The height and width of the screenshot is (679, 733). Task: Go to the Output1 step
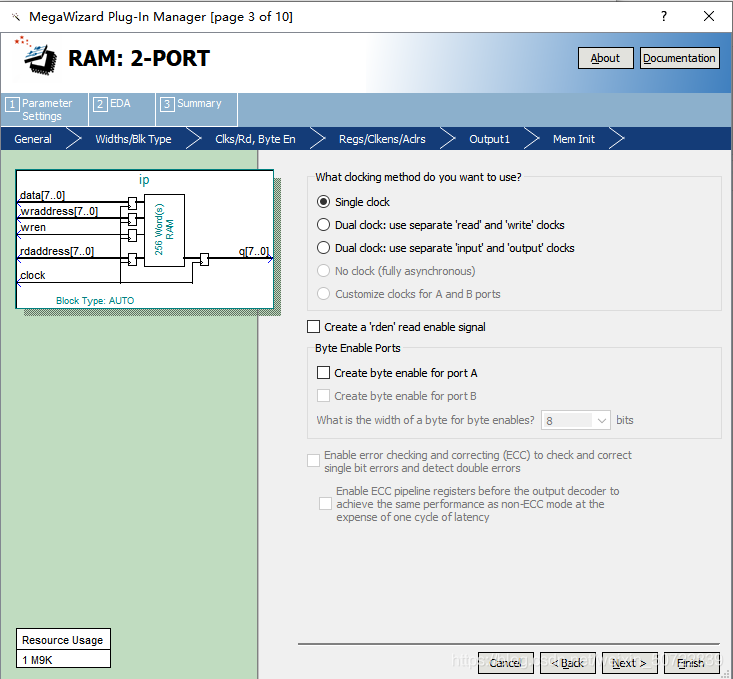[489, 139]
